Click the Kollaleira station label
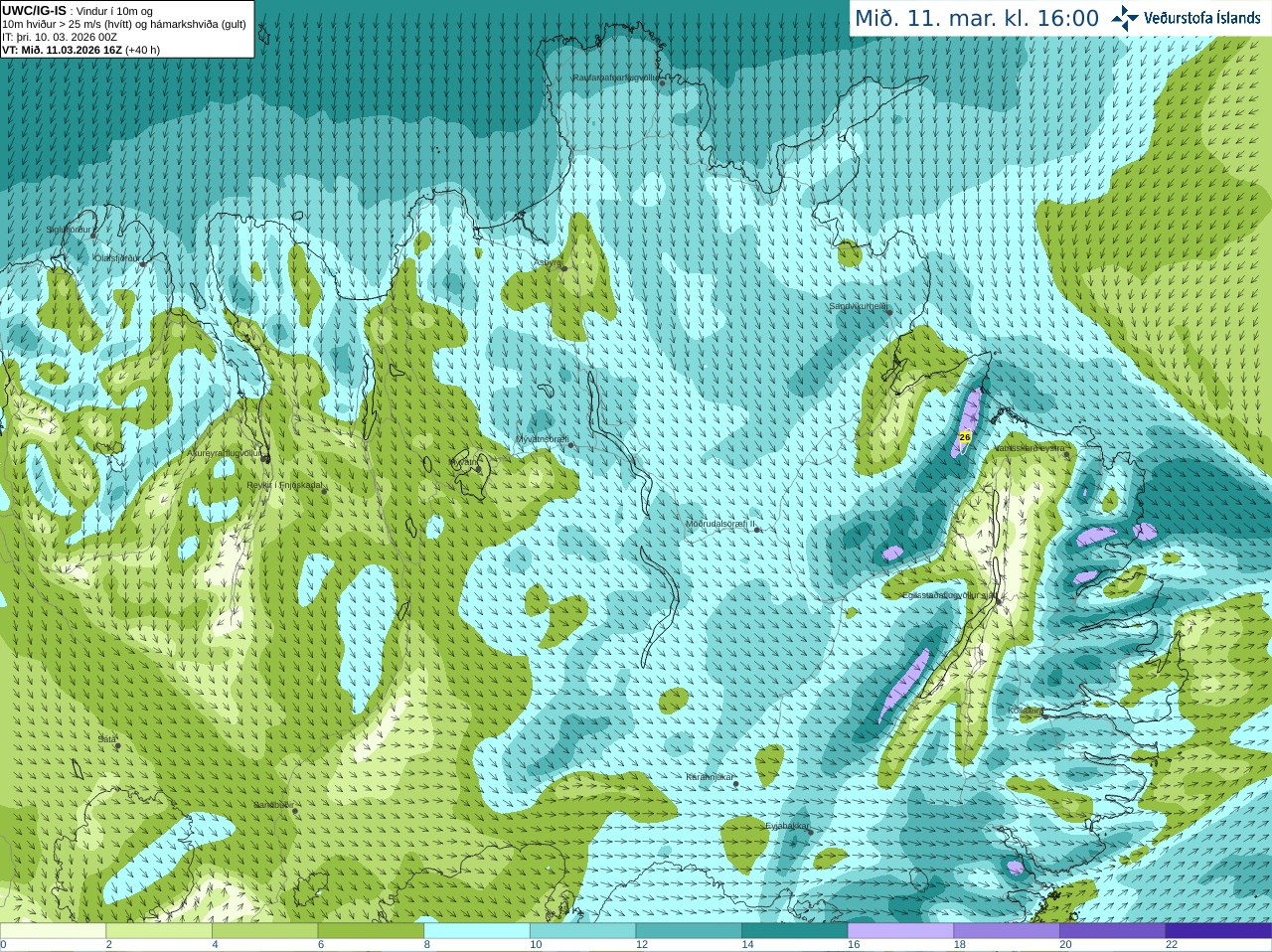The image size is (1272, 952). pos(1025,711)
